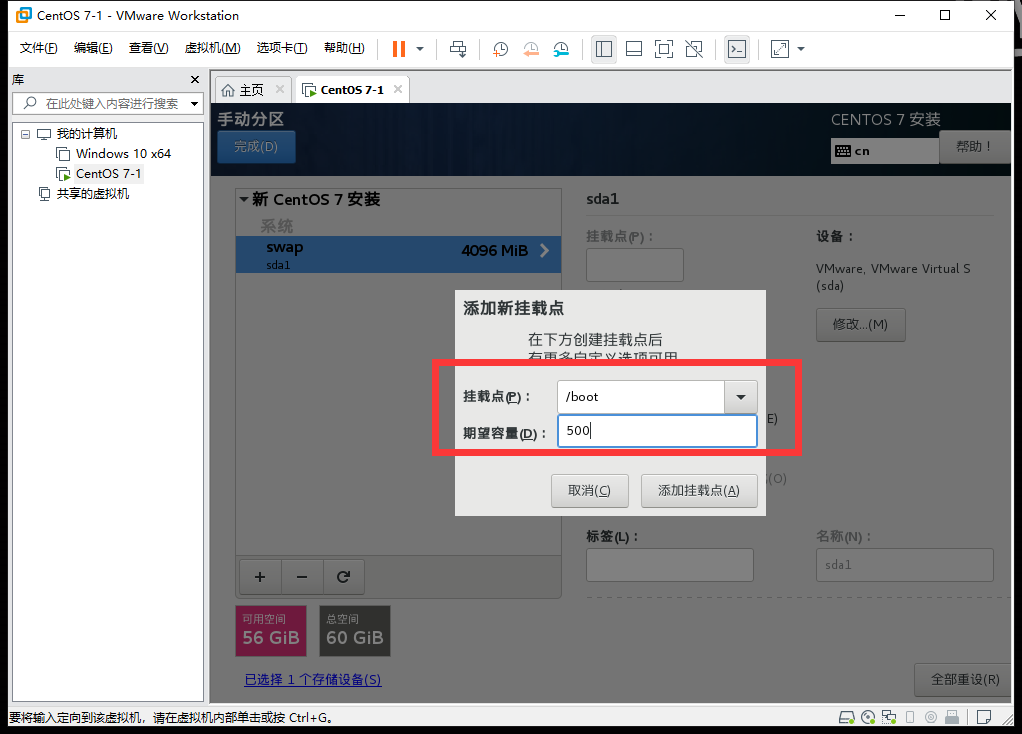Click the 期望容量 input field
1022x734 pixels.
(657, 431)
